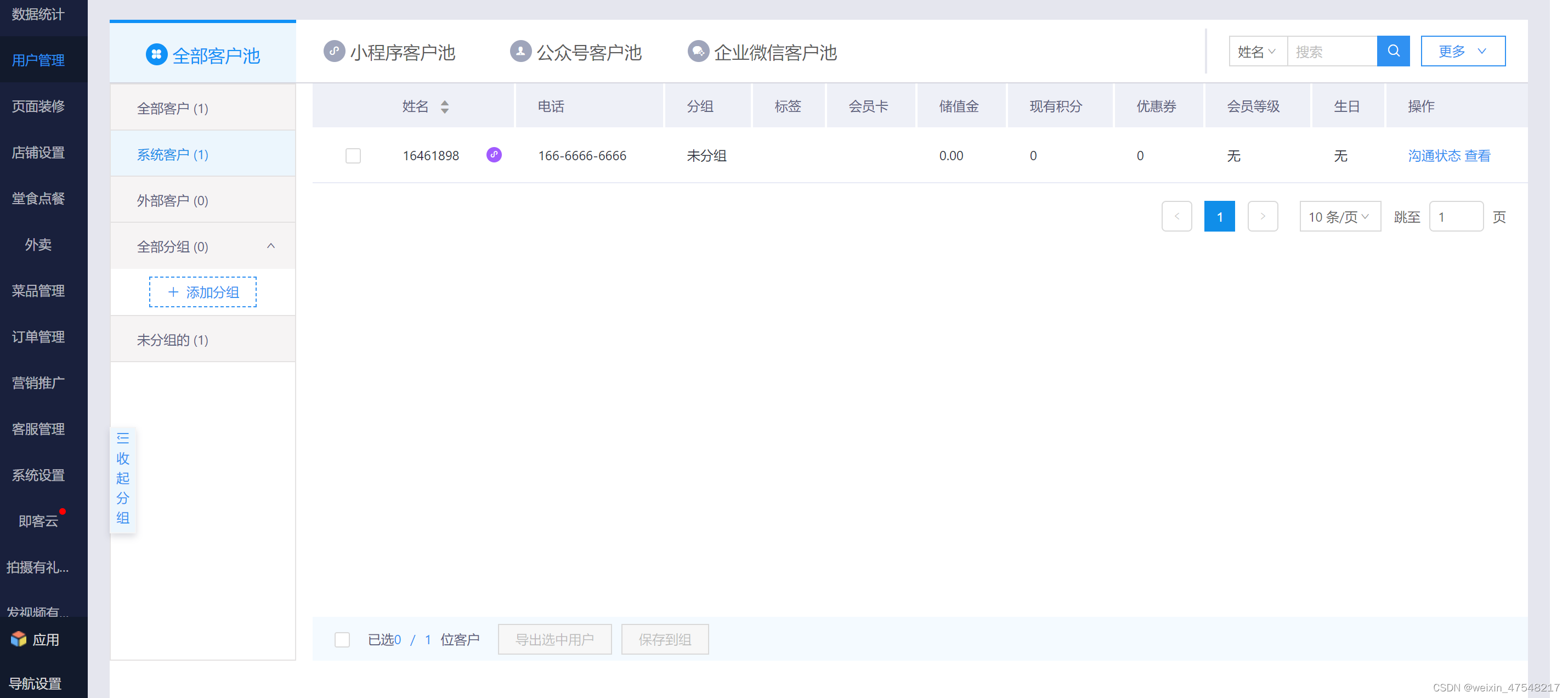Check the box for customer 16461898
Image resolution: width=1568 pixels, height=698 pixels.
coord(353,156)
